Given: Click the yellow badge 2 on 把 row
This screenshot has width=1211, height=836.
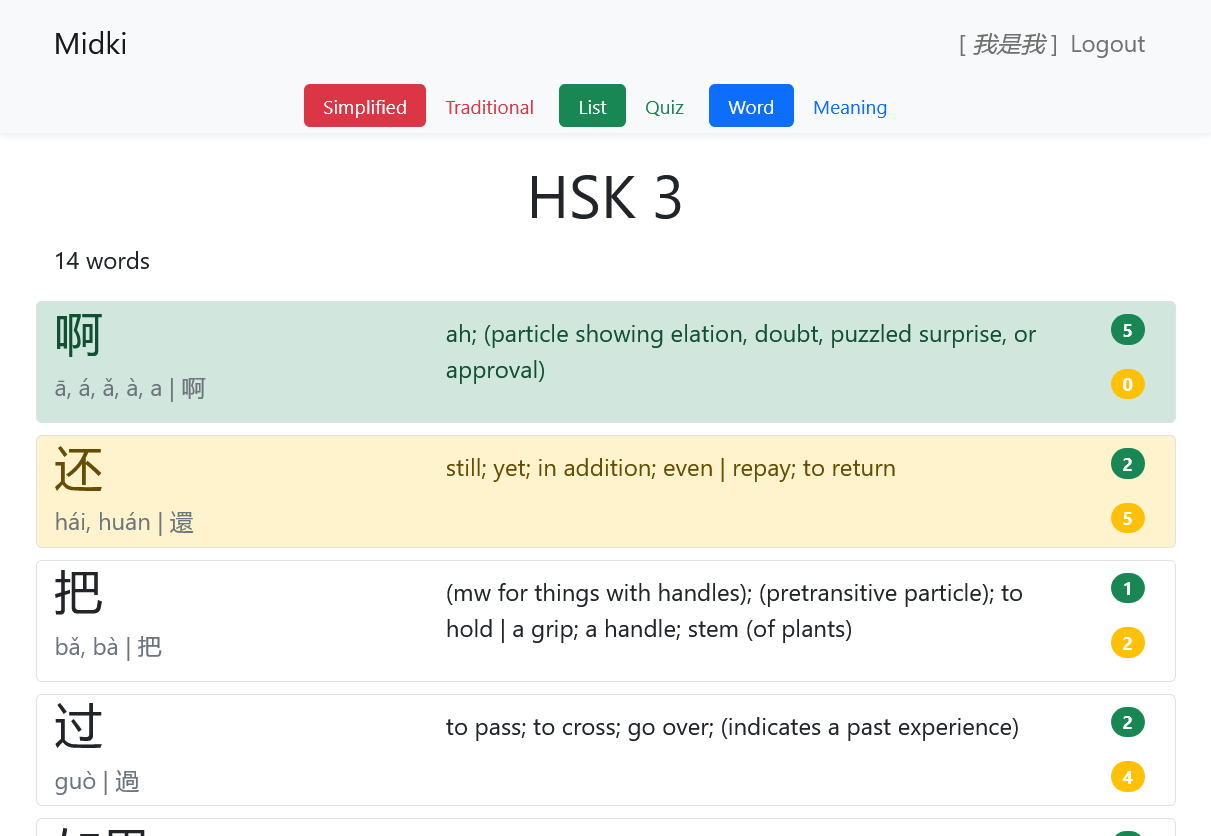Looking at the screenshot, I should [x=1127, y=643].
